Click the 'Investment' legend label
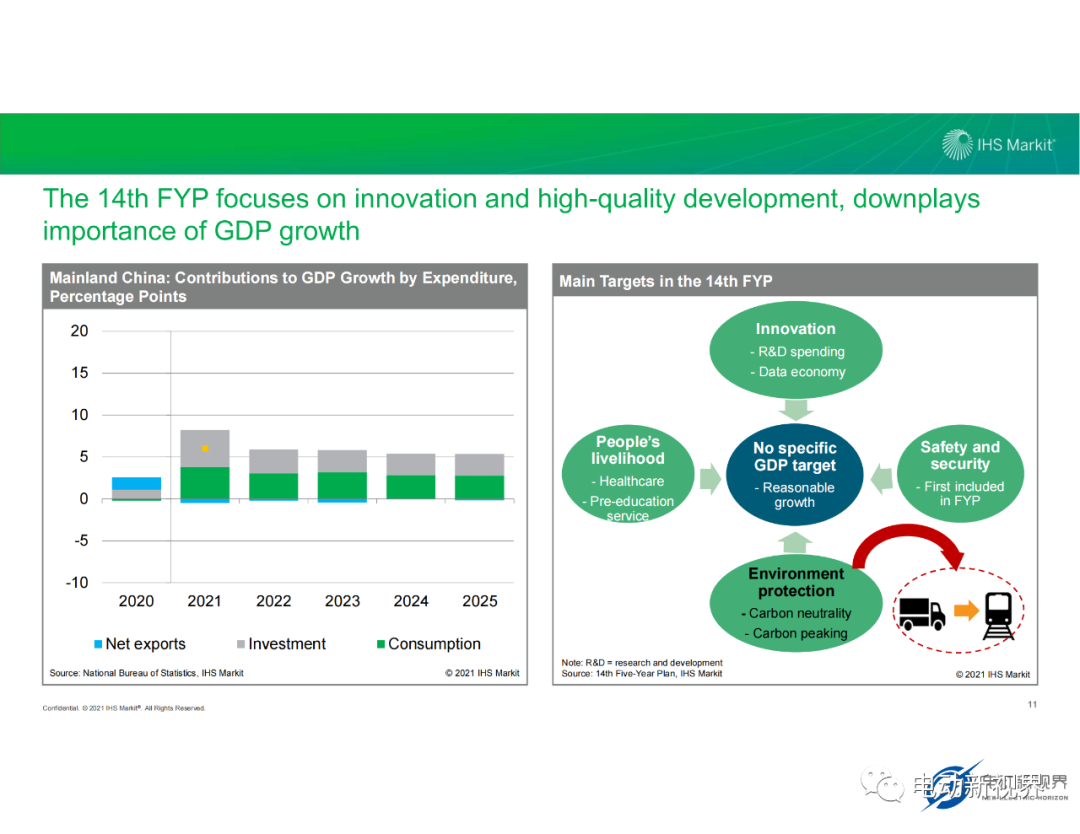The image size is (1080, 834). tap(287, 644)
